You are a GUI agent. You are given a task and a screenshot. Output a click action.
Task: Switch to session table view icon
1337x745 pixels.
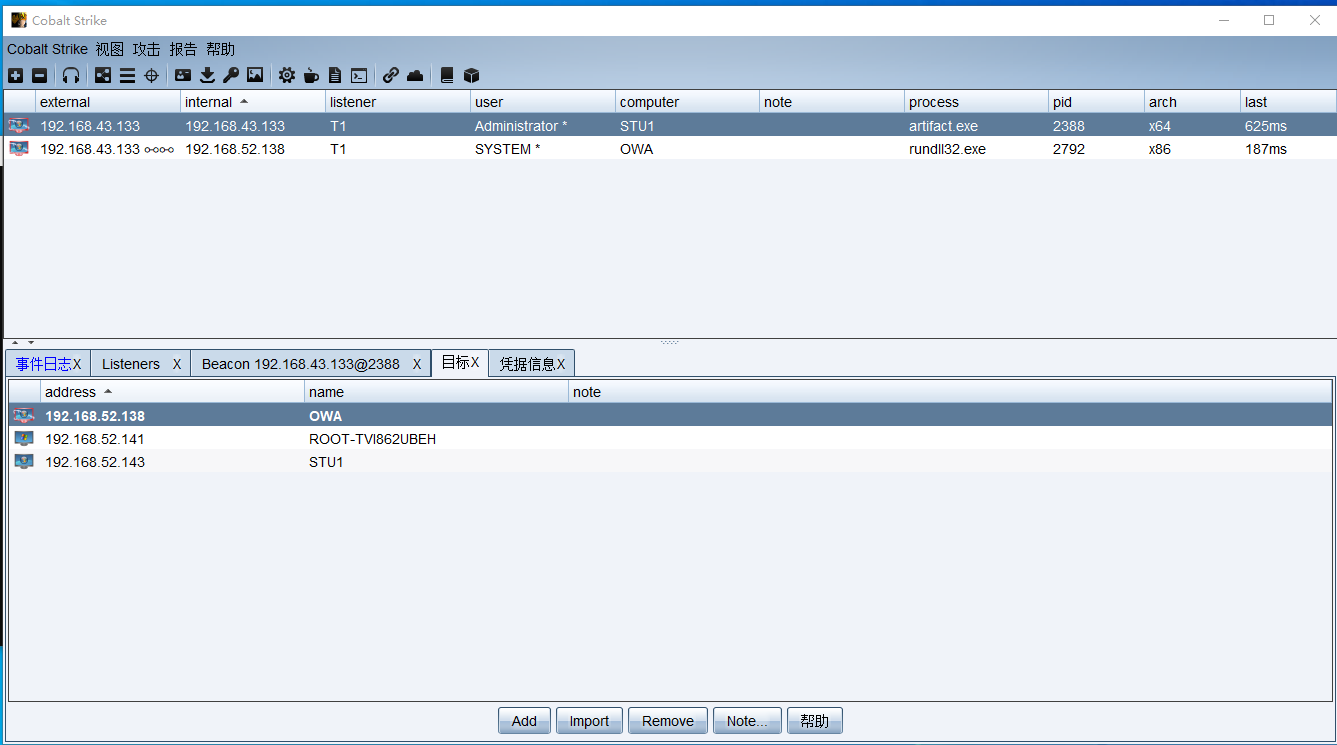coord(127,75)
